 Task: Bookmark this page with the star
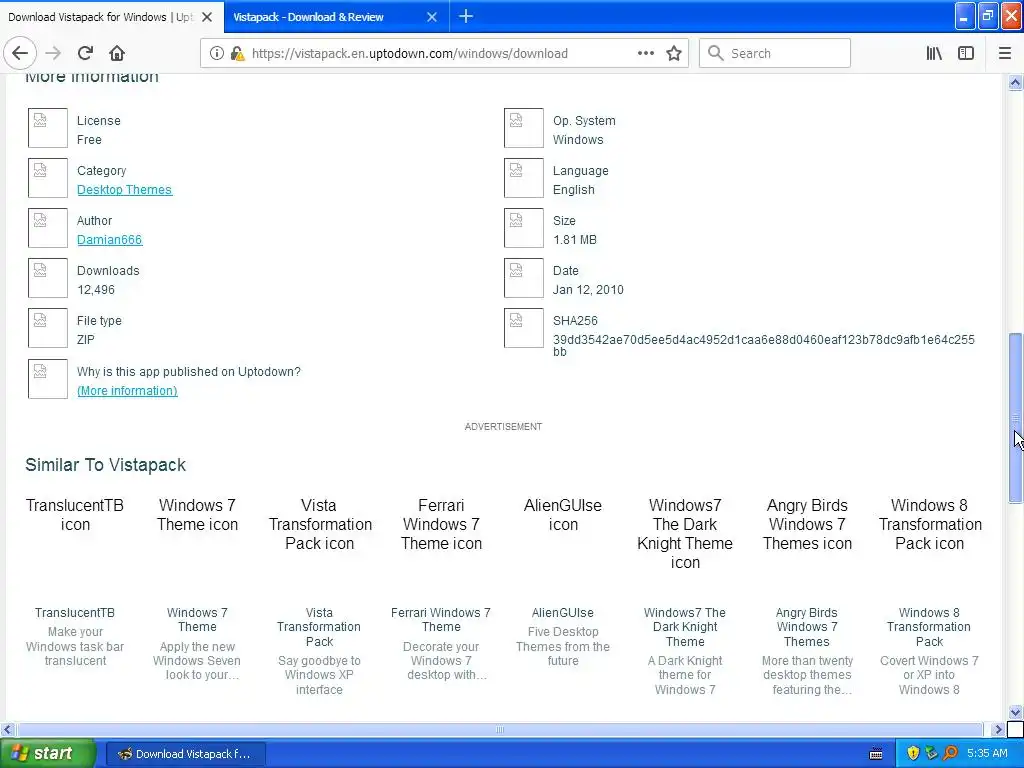[674, 53]
